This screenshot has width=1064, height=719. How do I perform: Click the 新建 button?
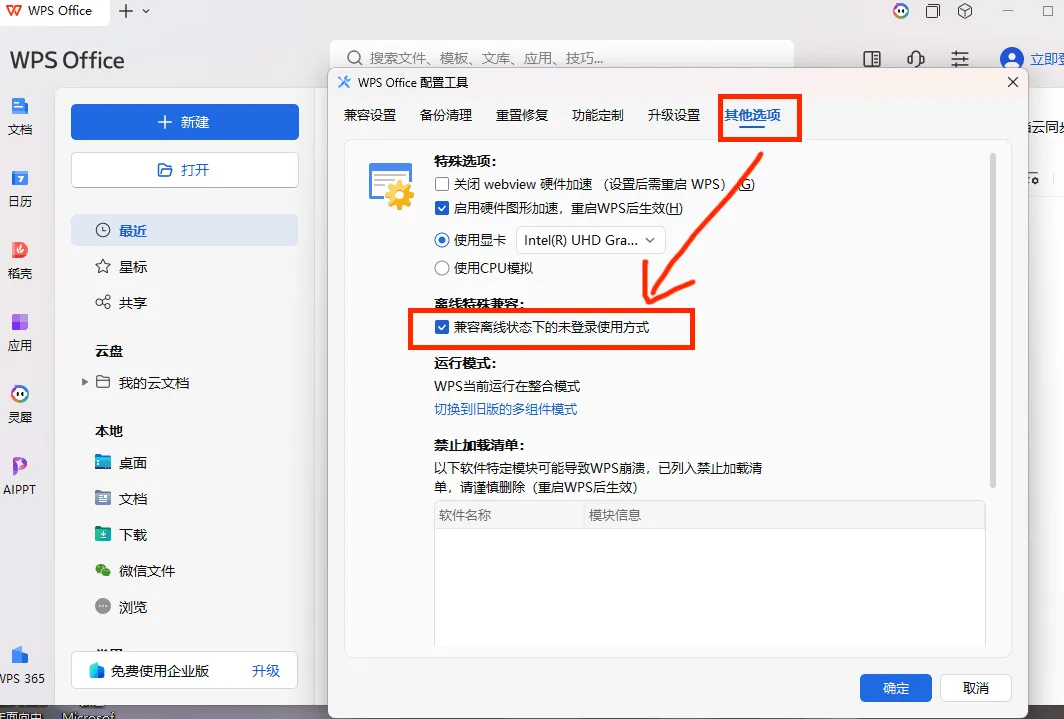click(185, 122)
